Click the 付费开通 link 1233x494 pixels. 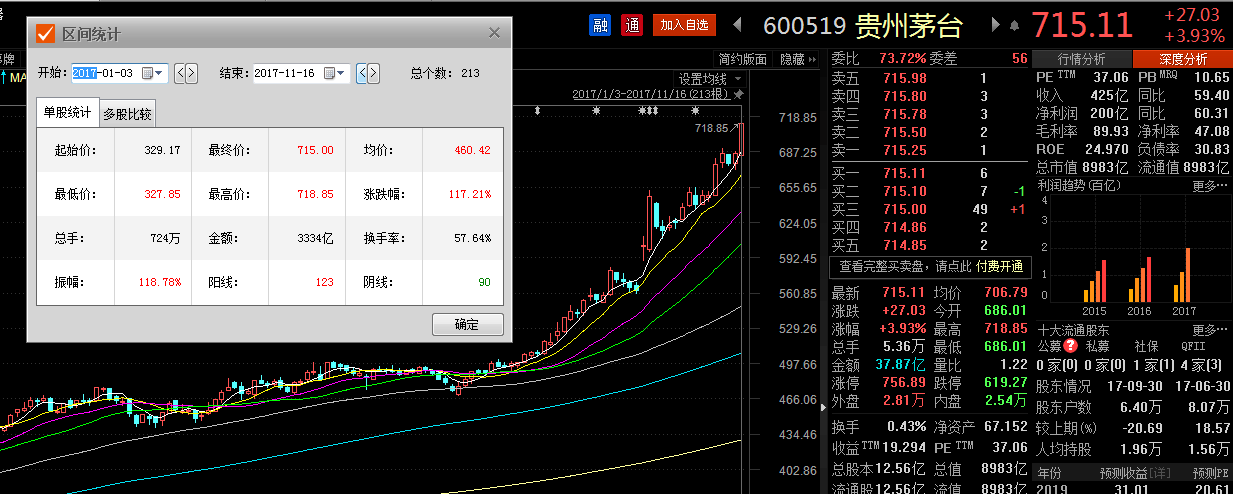(x=997, y=266)
